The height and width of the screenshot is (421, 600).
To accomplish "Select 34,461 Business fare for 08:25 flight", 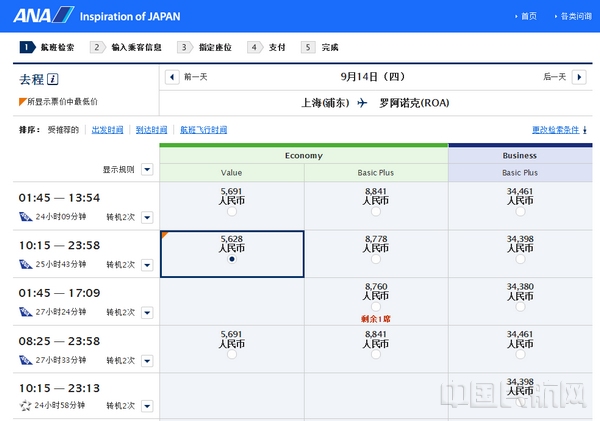I will (x=519, y=353).
